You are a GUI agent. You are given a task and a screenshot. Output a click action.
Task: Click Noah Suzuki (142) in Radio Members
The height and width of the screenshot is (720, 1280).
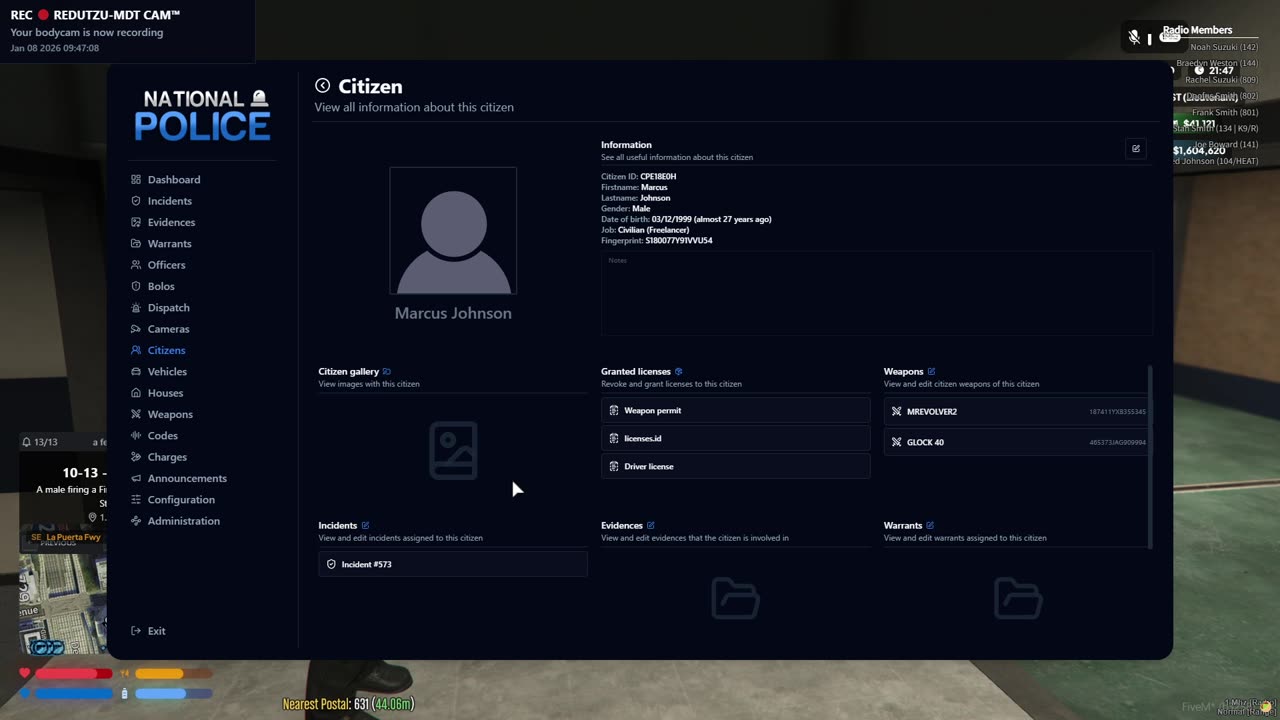pos(1224,47)
